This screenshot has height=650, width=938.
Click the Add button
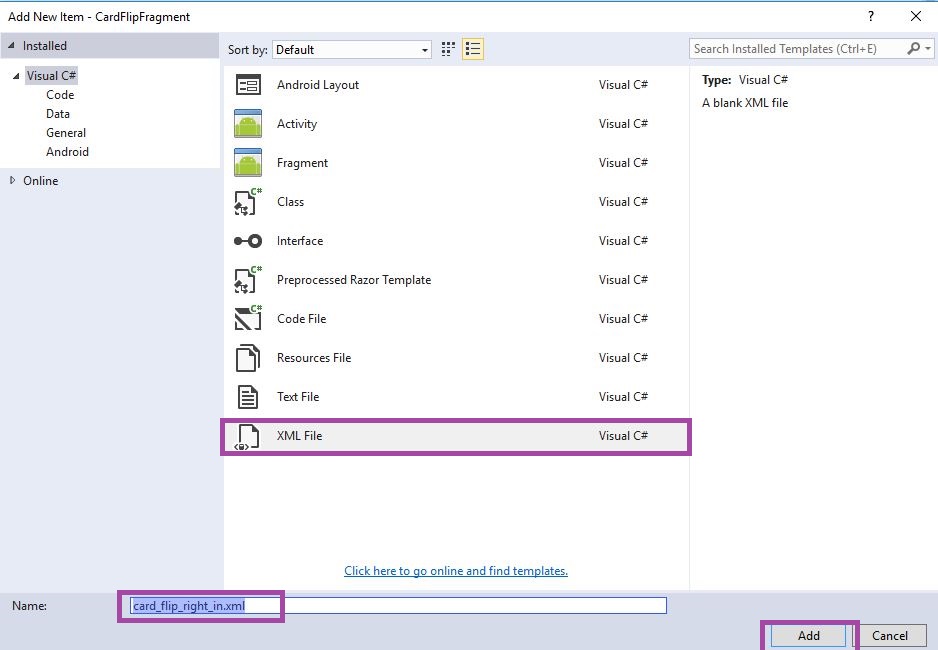click(808, 636)
